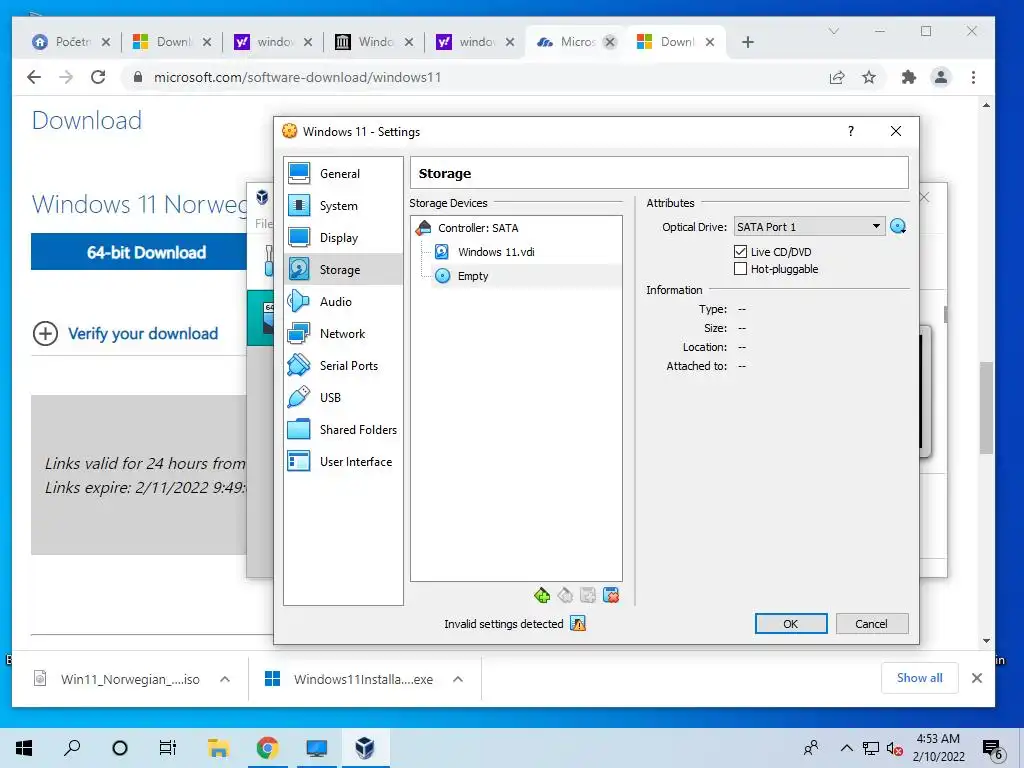Show hidden system tray icons
1024x768 pixels.
(846, 748)
